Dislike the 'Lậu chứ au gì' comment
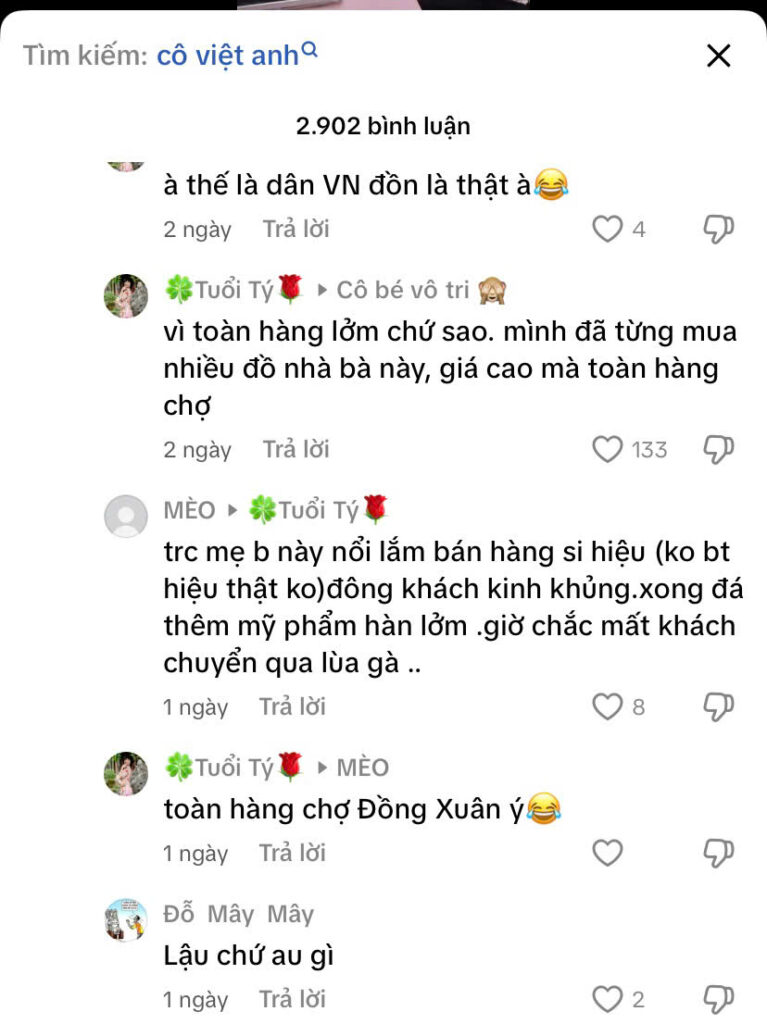 click(x=718, y=1000)
